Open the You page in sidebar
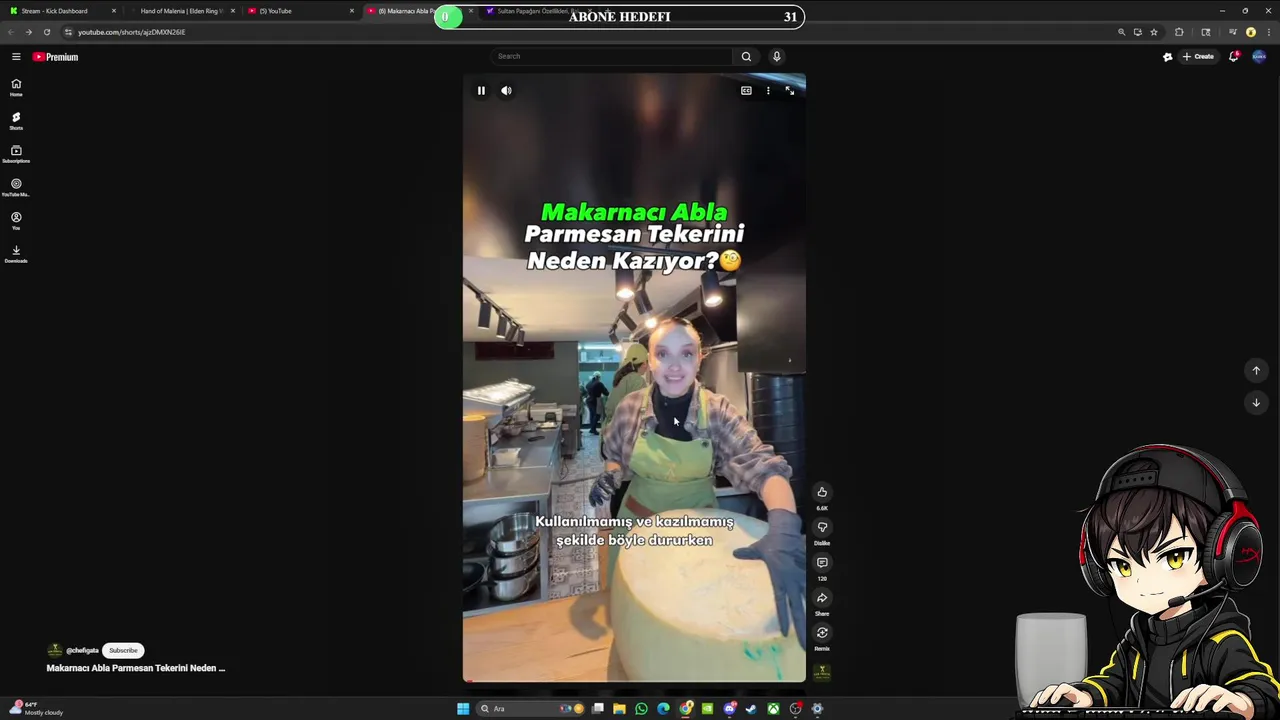1280x720 pixels. coord(16,221)
